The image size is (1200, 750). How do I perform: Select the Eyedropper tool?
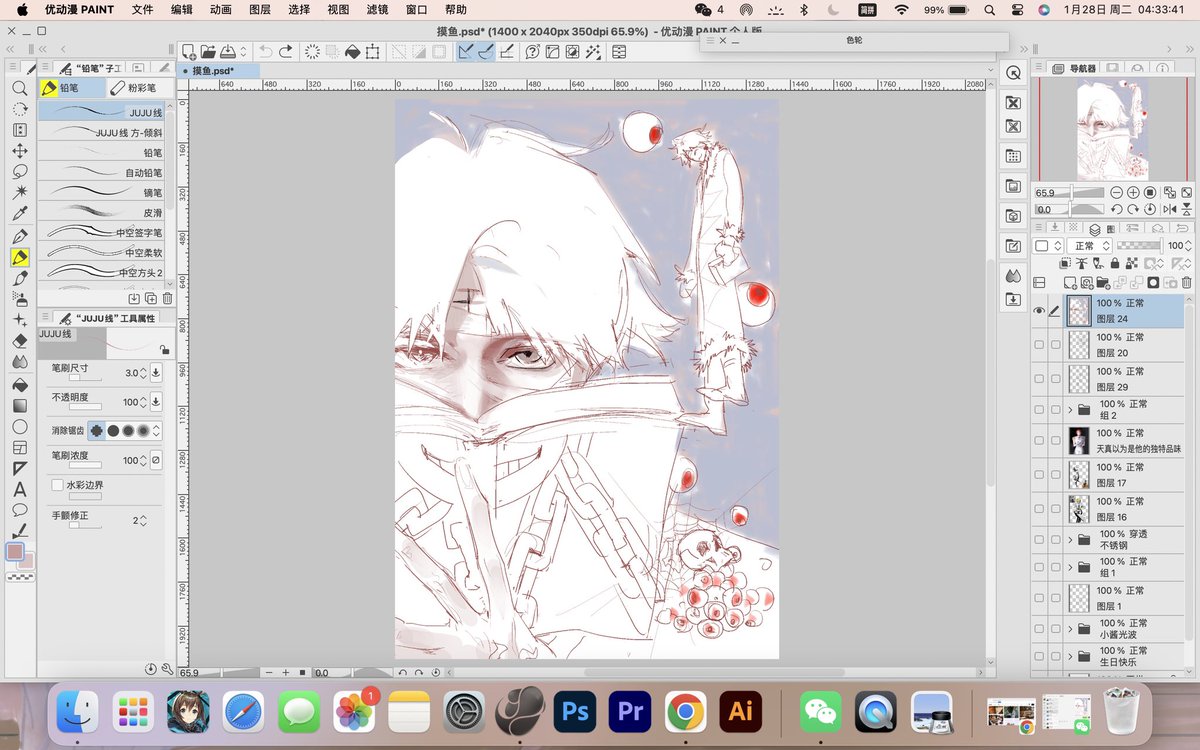tap(20, 213)
